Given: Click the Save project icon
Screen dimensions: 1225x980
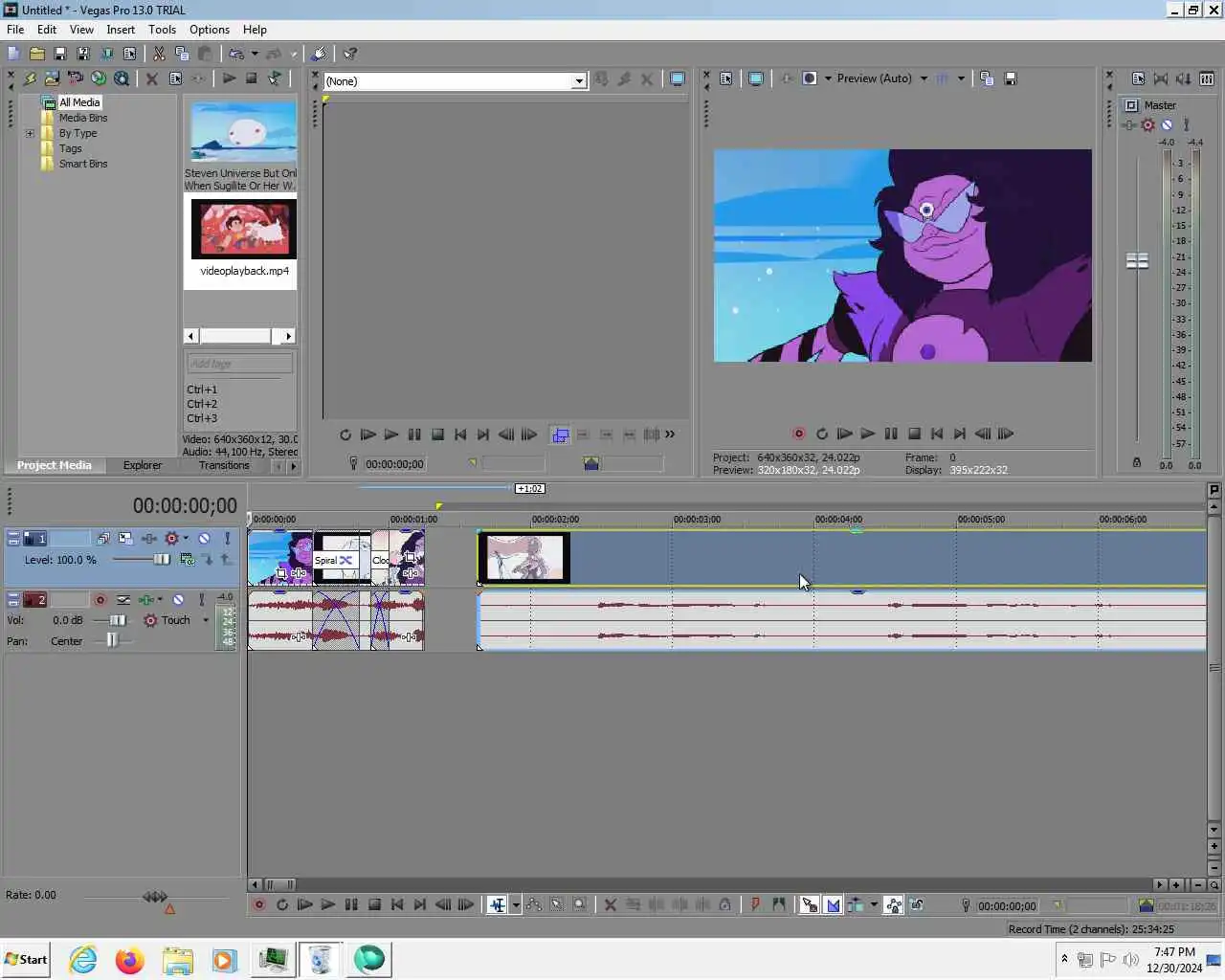Looking at the screenshot, I should [59, 54].
